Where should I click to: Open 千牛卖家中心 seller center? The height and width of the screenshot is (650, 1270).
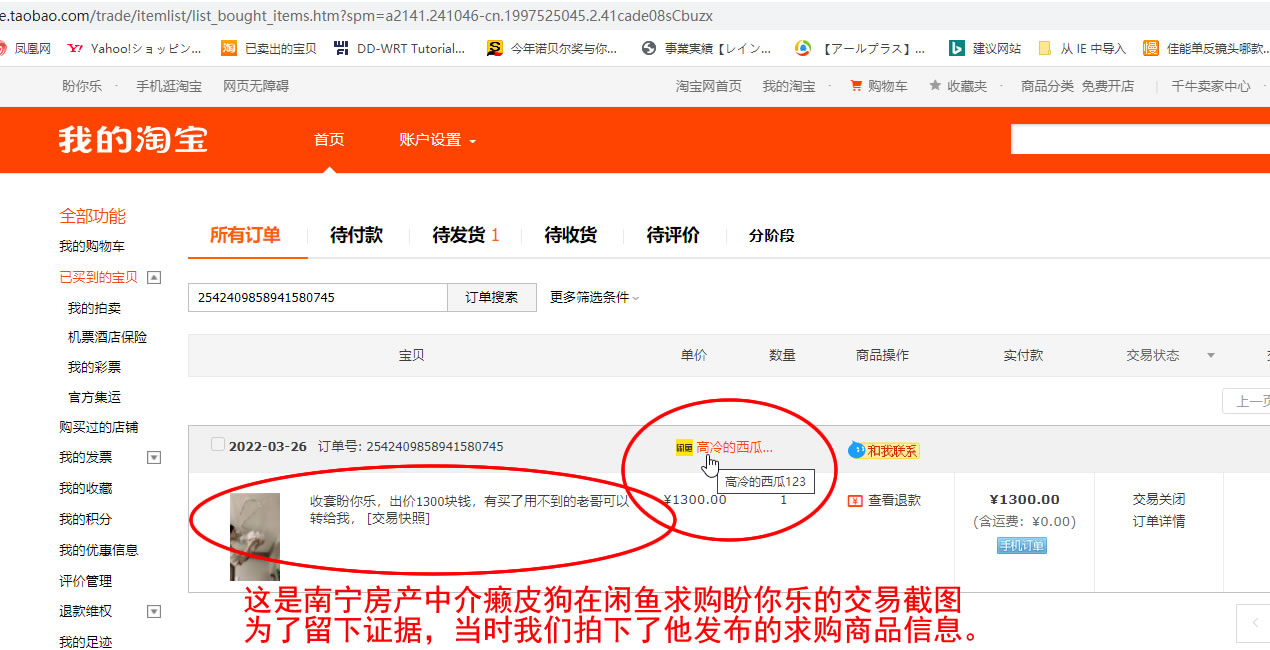pyautogui.click(x=1211, y=86)
